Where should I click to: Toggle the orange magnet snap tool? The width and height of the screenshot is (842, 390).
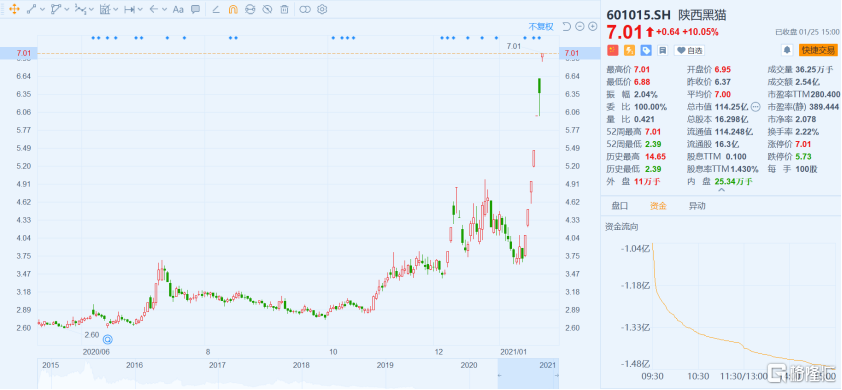click(x=233, y=9)
